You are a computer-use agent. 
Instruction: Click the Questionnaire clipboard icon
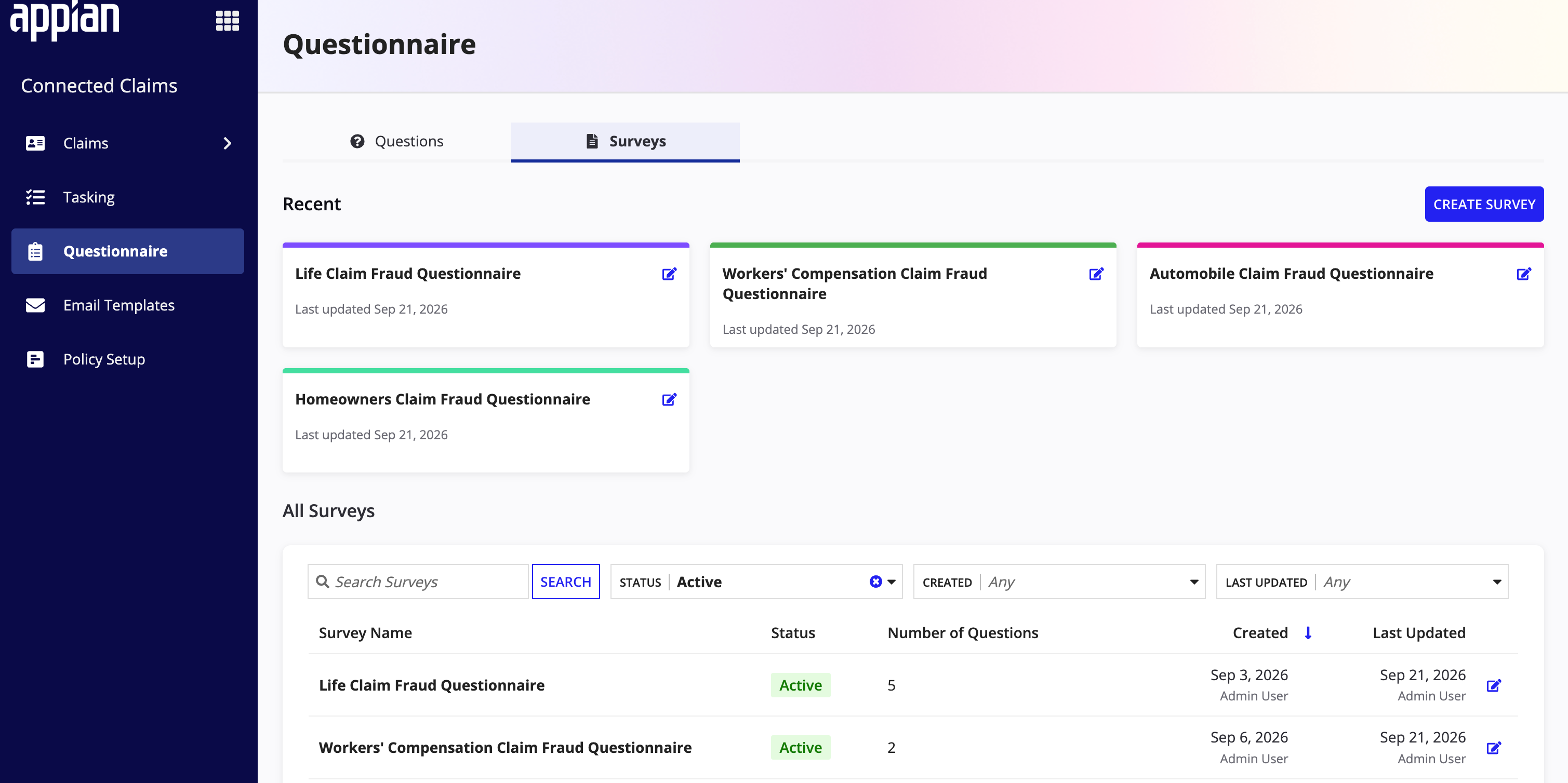(35, 251)
